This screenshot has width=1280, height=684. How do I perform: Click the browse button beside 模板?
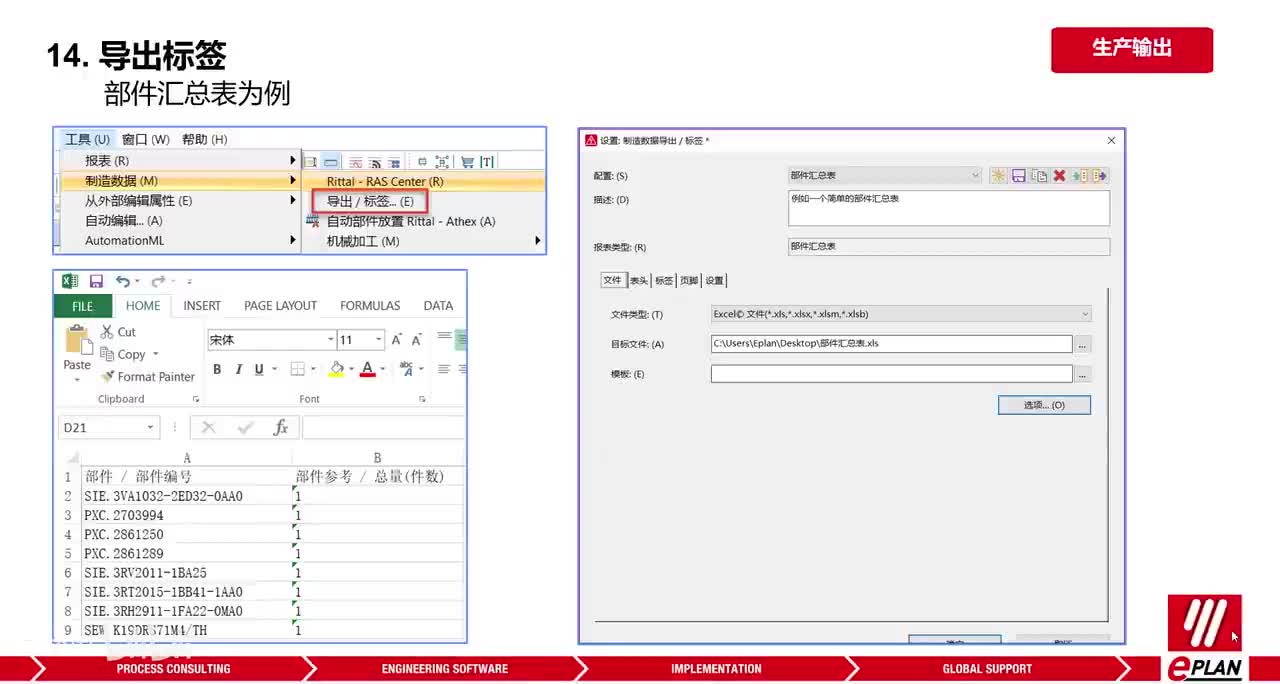pos(1083,374)
